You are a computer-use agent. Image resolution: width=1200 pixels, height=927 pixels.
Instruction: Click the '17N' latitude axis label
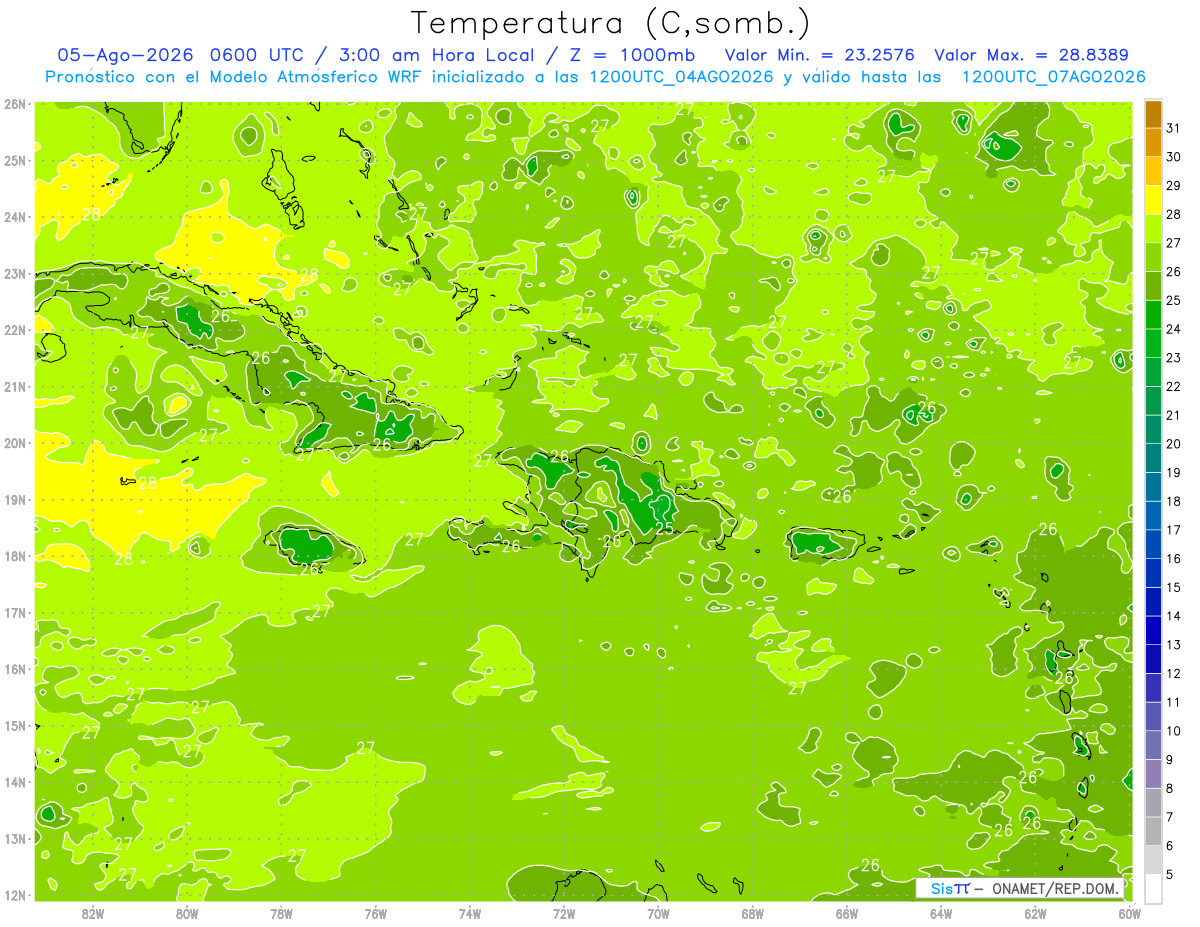[15, 613]
